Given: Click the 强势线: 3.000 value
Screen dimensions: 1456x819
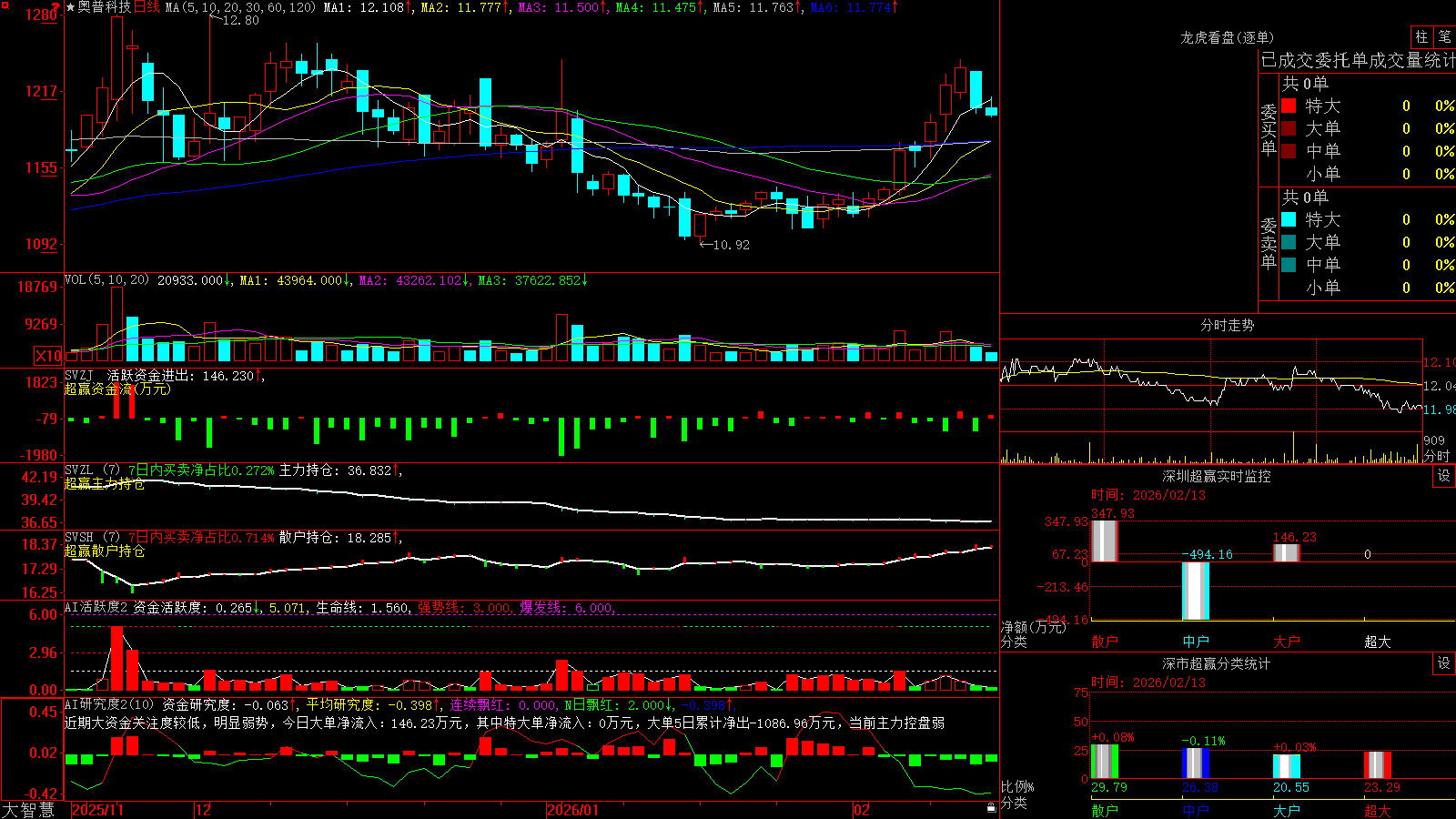Looking at the screenshot, I should pos(464,608).
